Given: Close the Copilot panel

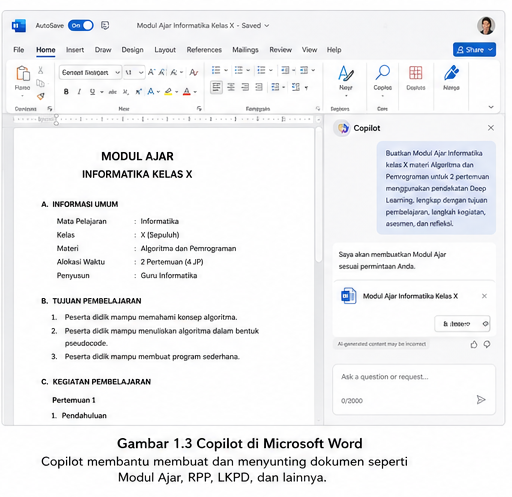Looking at the screenshot, I should pos(491,128).
